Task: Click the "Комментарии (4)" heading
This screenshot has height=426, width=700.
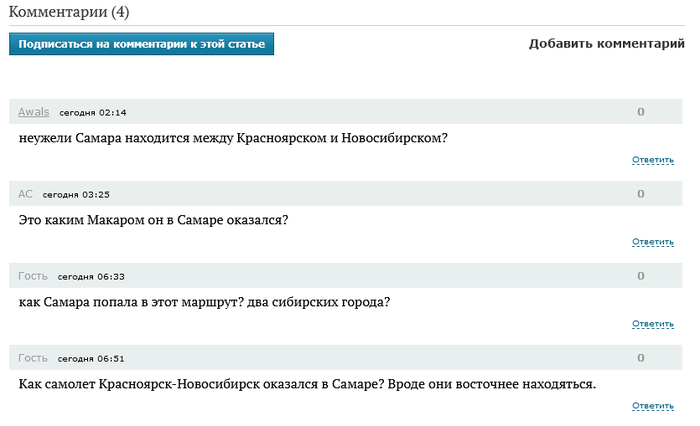Action: coord(76,12)
